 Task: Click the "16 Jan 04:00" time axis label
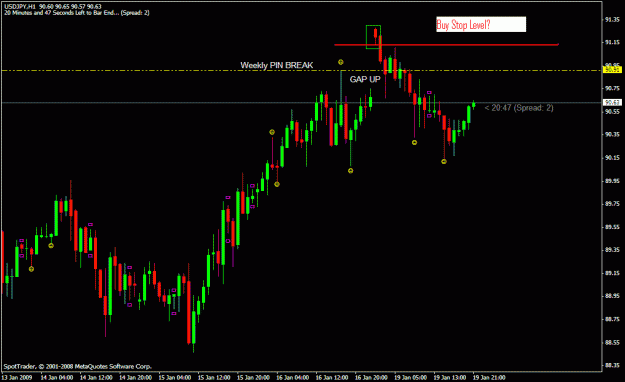tap(293, 377)
